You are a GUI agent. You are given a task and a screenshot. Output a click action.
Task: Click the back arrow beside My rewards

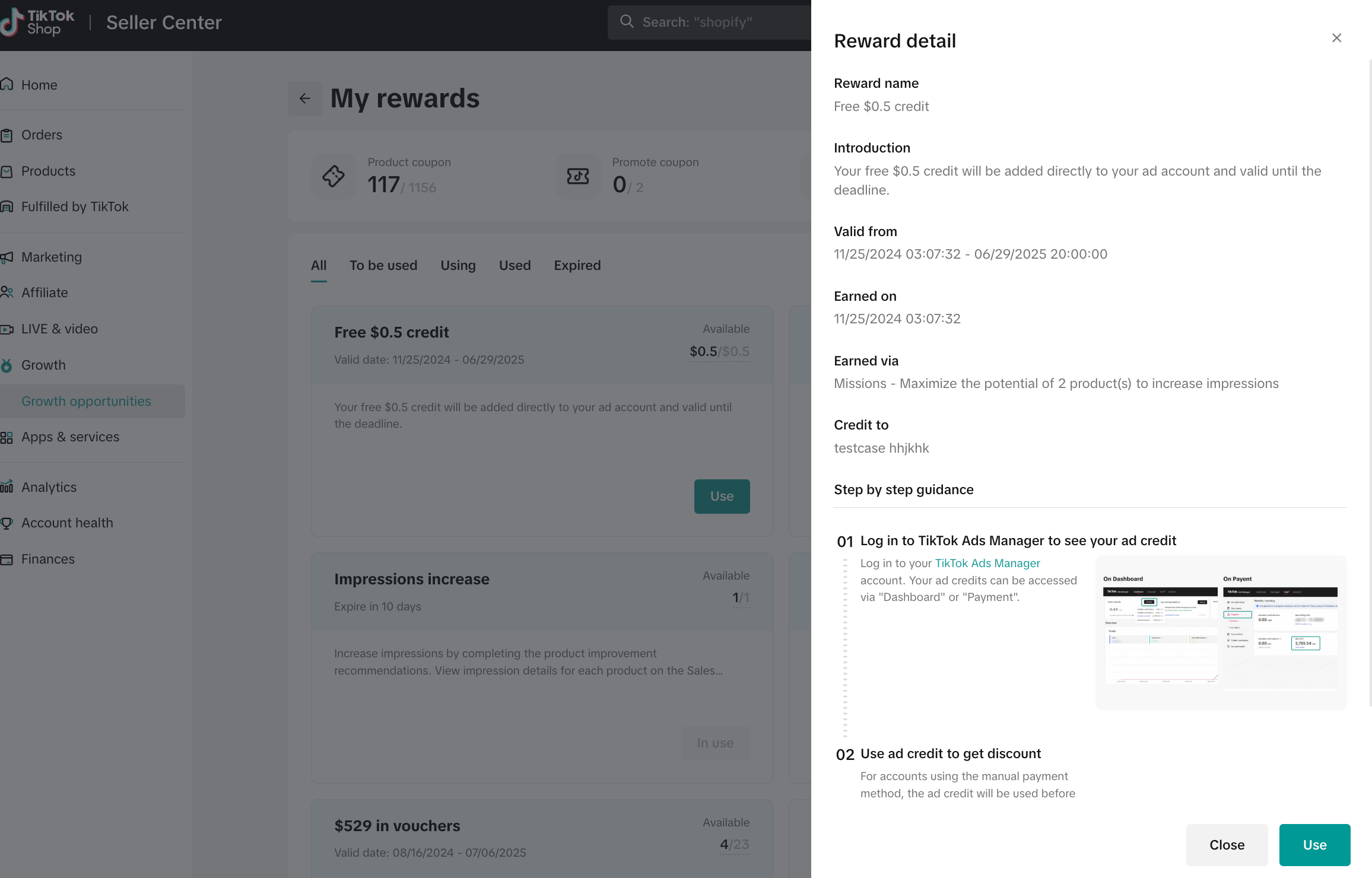(305, 98)
